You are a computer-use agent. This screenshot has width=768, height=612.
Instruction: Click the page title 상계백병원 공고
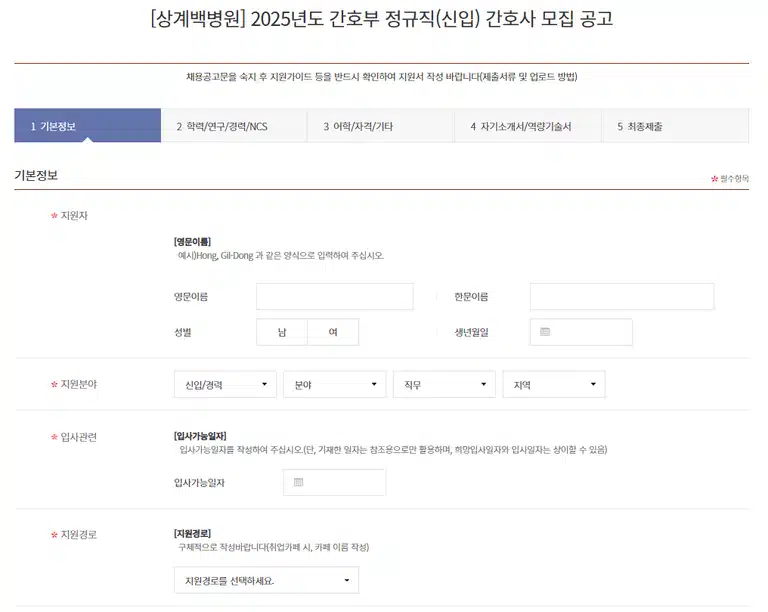(x=382, y=19)
